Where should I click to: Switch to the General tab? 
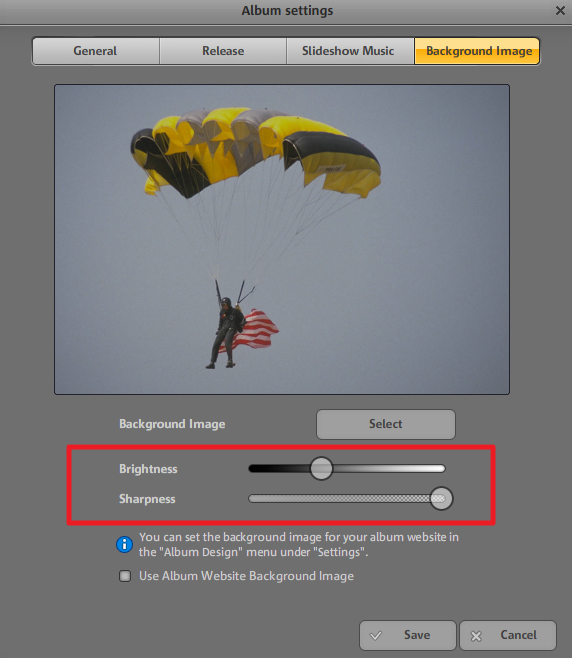(x=96, y=51)
